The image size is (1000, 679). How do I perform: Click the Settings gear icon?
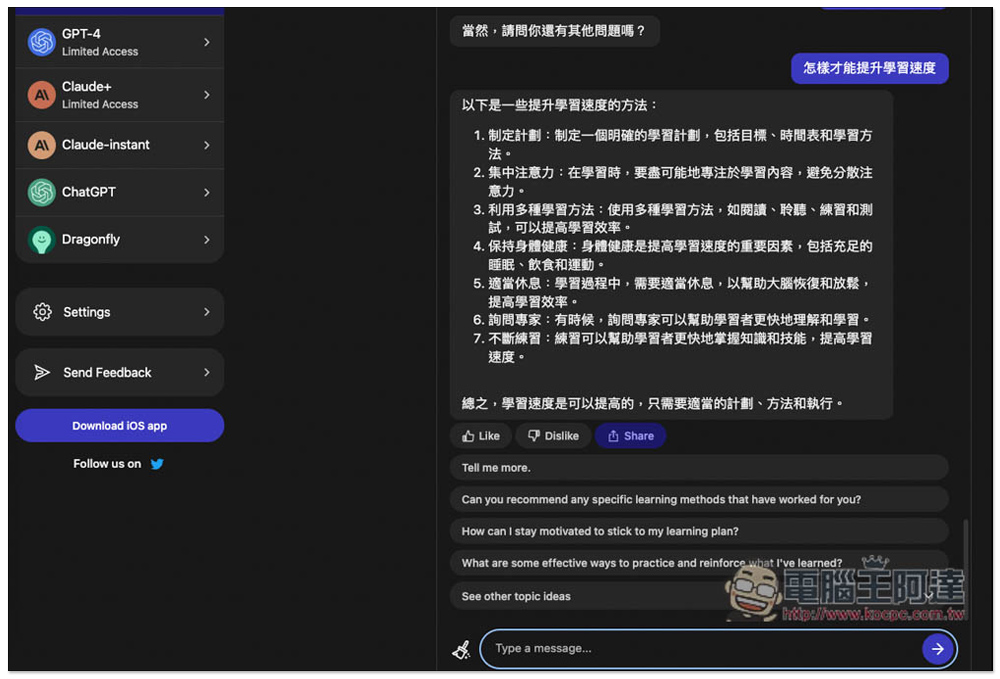(x=42, y=312)
